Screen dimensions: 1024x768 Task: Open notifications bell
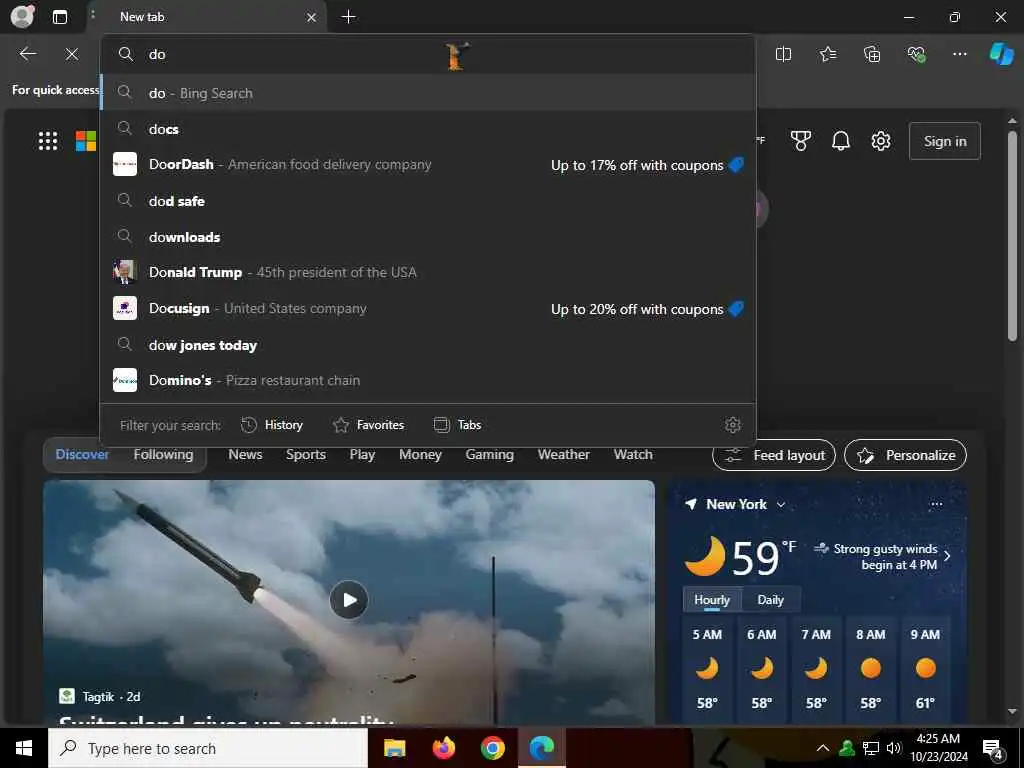(x=841, y=140)
